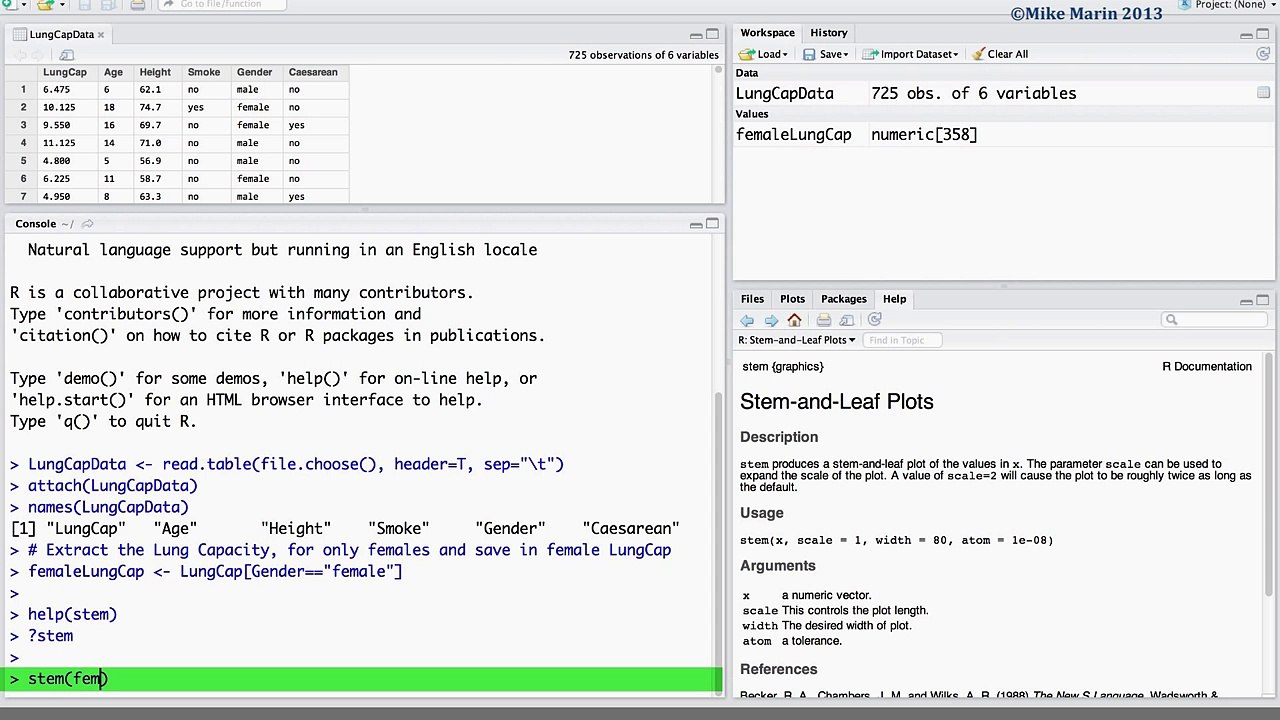Maximize the Console pane
Screen dimensions: 1280x720
(712, 224)
